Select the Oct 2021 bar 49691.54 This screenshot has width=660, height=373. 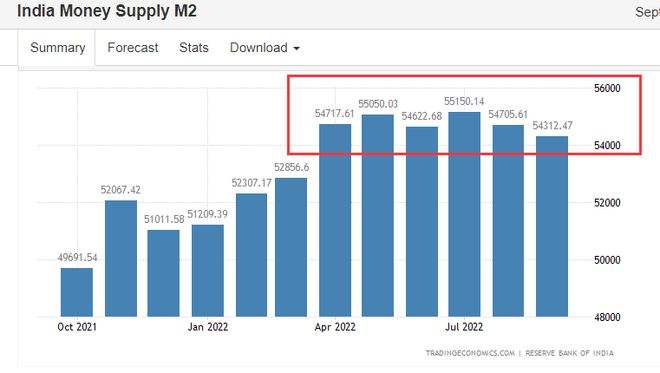(77, 292)
